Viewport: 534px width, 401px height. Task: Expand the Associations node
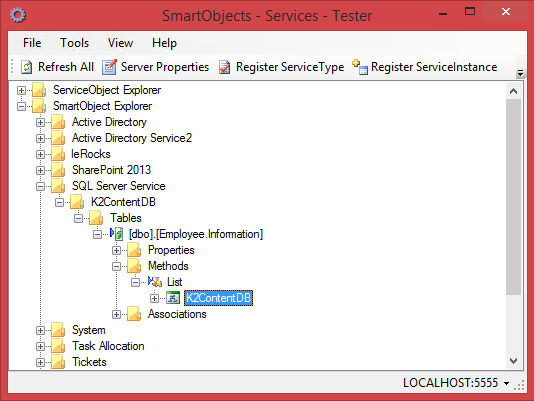(116, 314)
